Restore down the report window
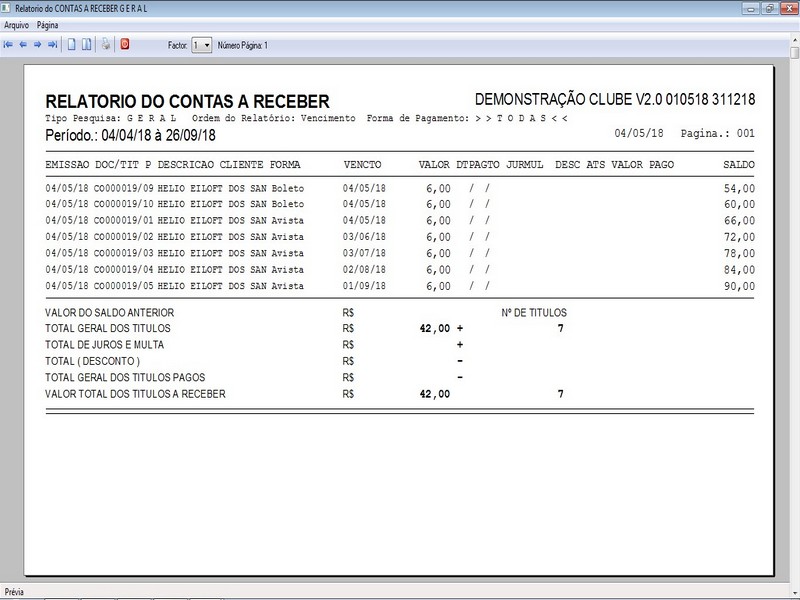800x600 pixels. (x=769, y=8)
